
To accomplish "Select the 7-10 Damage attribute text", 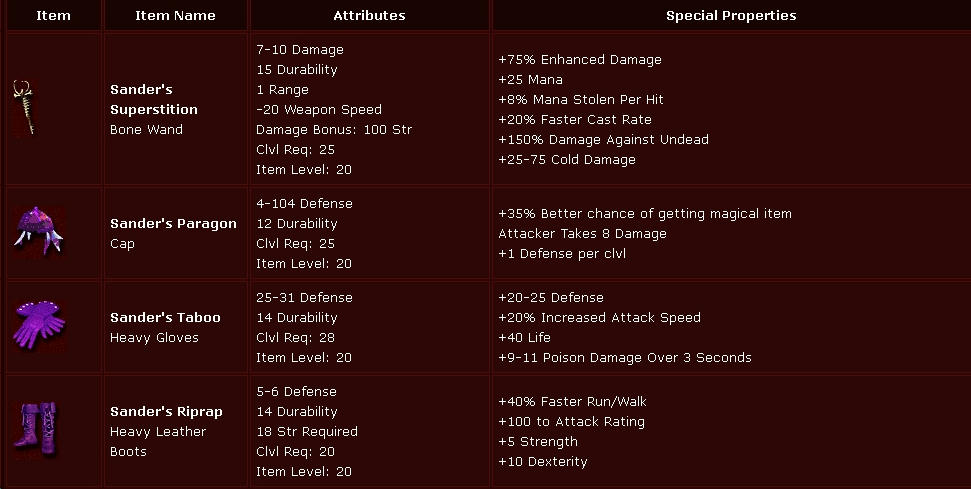I will click(300, 50).
